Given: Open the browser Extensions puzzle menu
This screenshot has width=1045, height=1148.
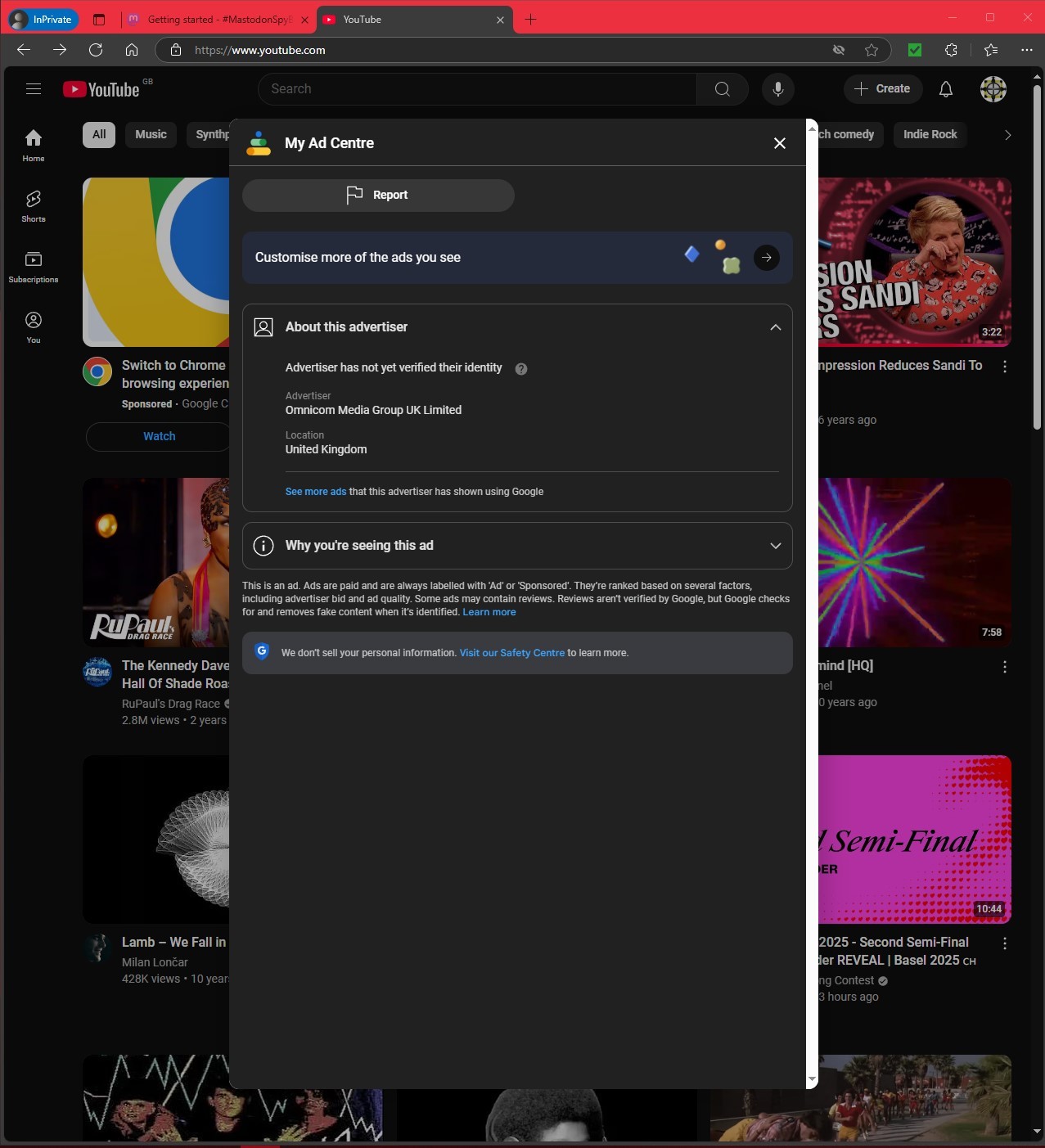Looking at the screenshot, I should pyautogui.click(x=951, y=50).
